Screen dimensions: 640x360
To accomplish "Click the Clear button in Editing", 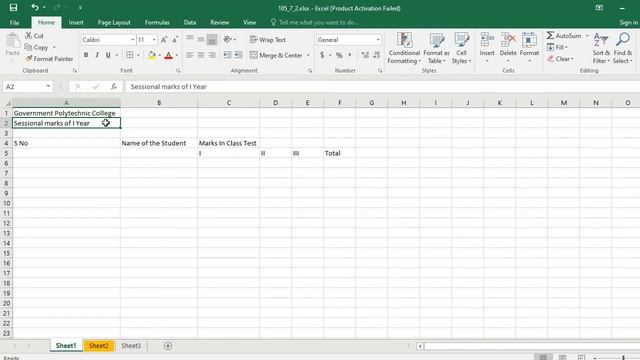I will (x=560, y=59).
